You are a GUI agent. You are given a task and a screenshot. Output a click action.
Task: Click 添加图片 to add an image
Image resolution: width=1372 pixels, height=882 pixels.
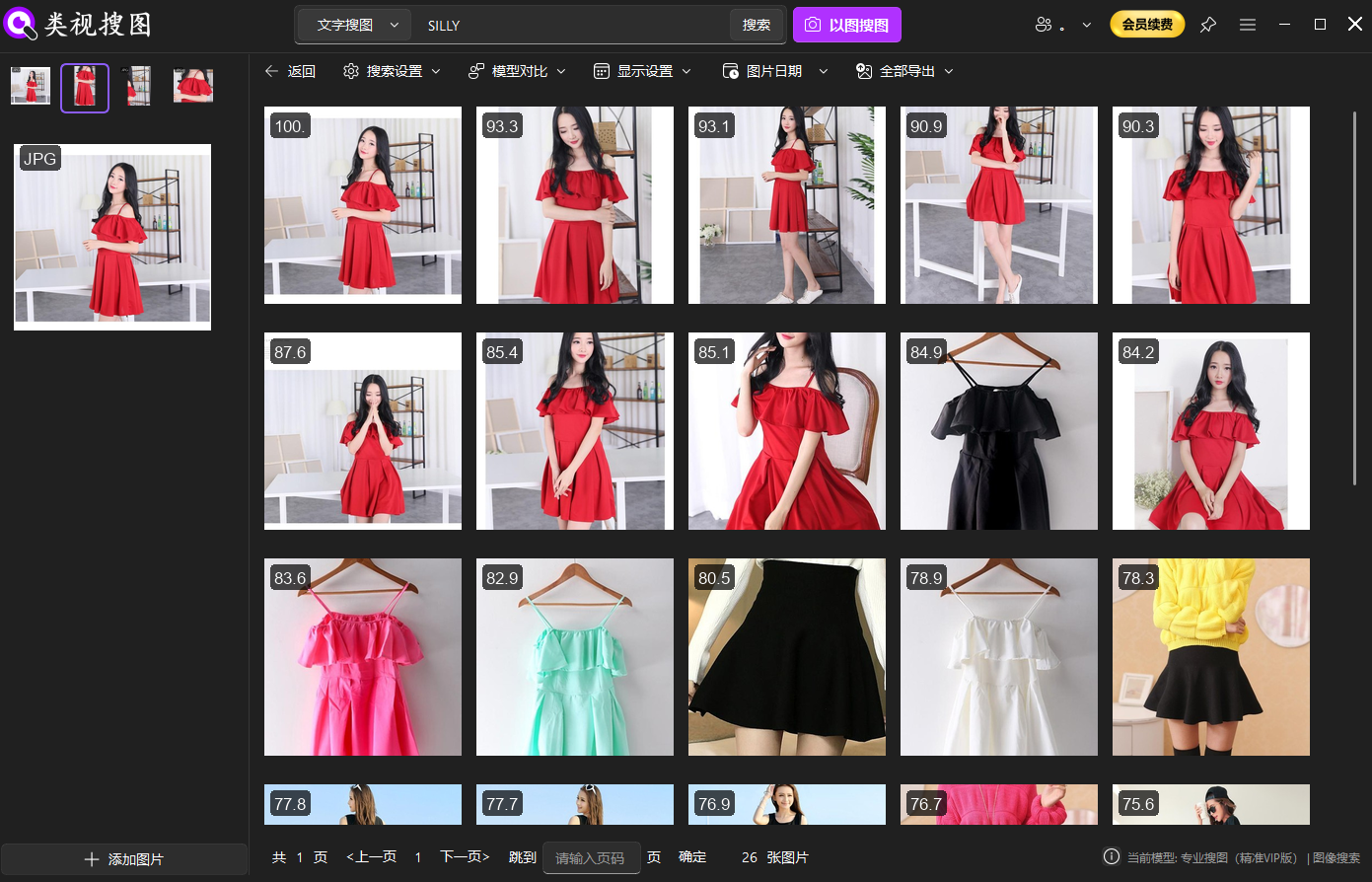125,858
